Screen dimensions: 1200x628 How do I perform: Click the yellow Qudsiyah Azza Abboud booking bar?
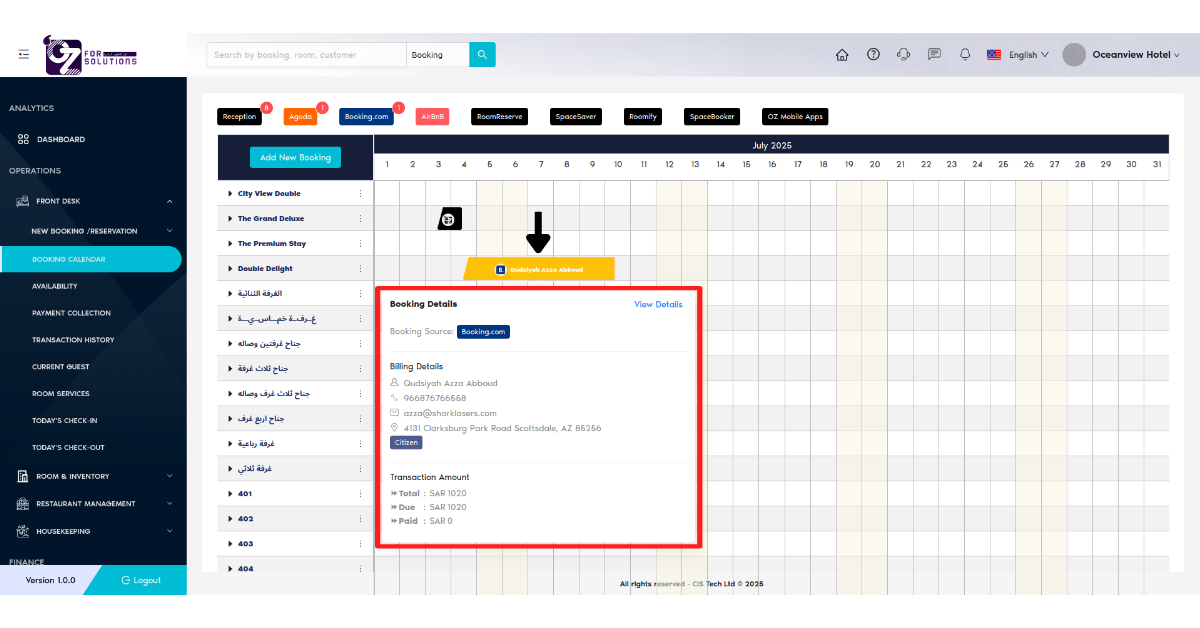tap(540, 268)
